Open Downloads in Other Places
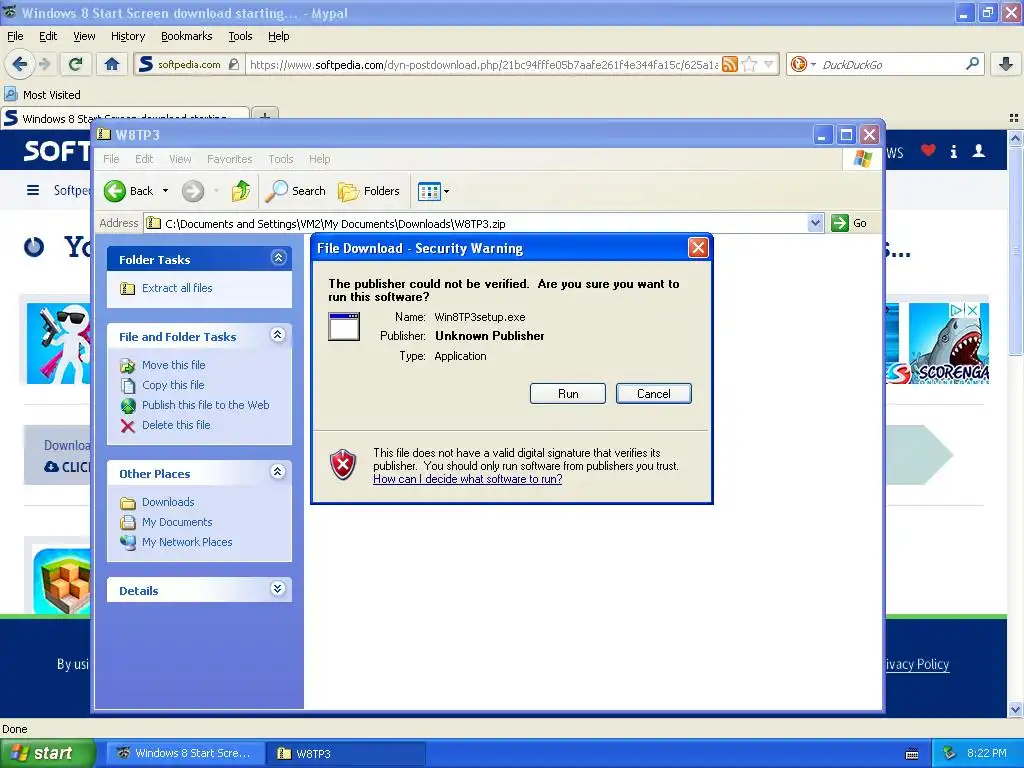This screenshot has width=1024, height=768. pyautogui.click(x=168, y=502)
